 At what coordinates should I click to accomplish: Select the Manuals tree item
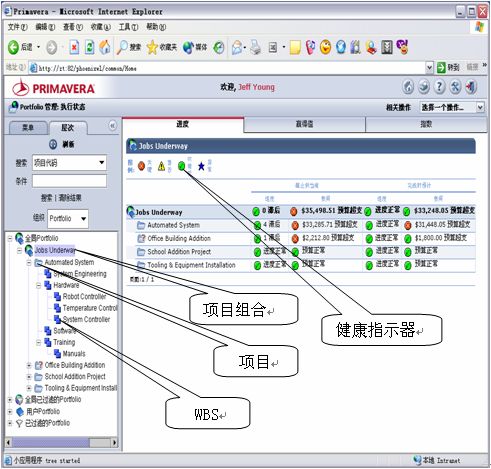click(x=74, y=354)
